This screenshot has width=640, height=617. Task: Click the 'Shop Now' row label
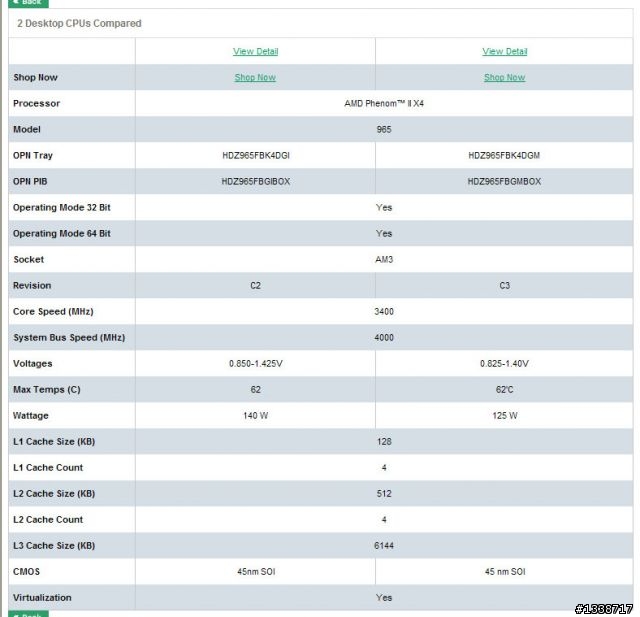click(x=36, y=78)
